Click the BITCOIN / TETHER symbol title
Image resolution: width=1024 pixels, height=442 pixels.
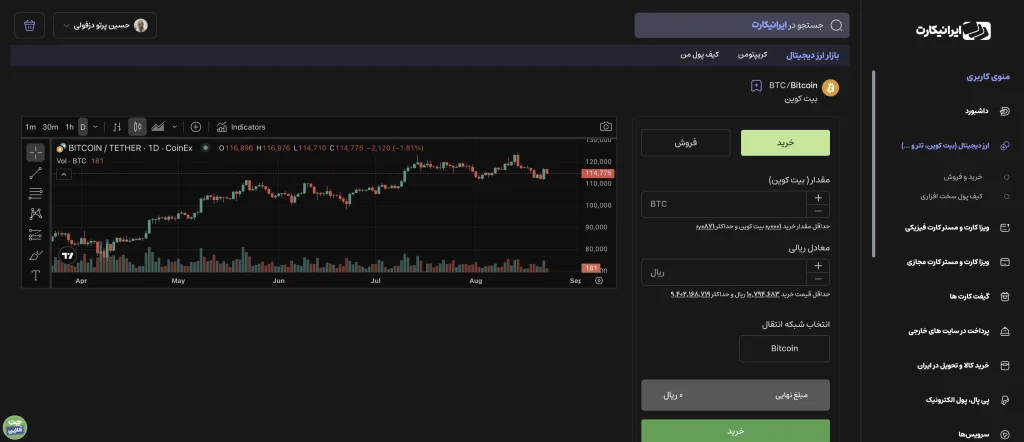(130, 148)
